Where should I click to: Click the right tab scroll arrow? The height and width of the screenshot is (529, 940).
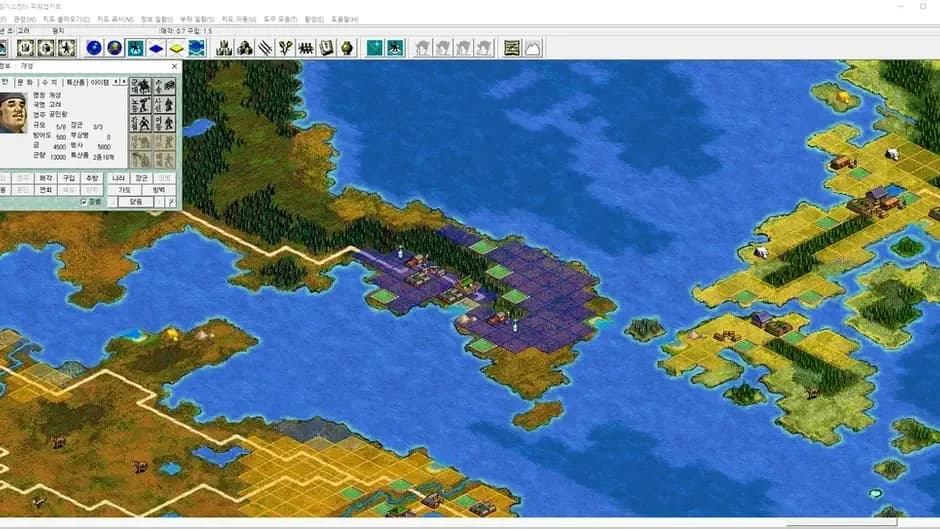pos(123,82)
